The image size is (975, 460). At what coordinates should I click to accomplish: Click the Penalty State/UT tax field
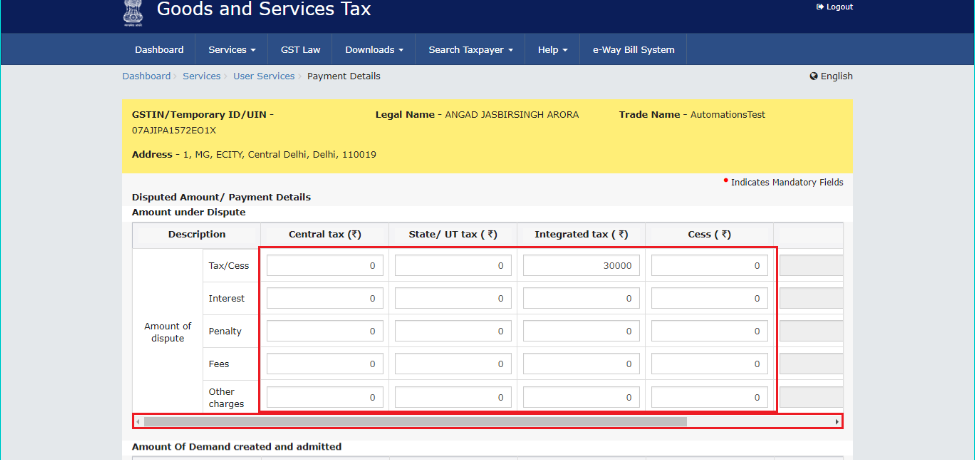tap(453, 331)
